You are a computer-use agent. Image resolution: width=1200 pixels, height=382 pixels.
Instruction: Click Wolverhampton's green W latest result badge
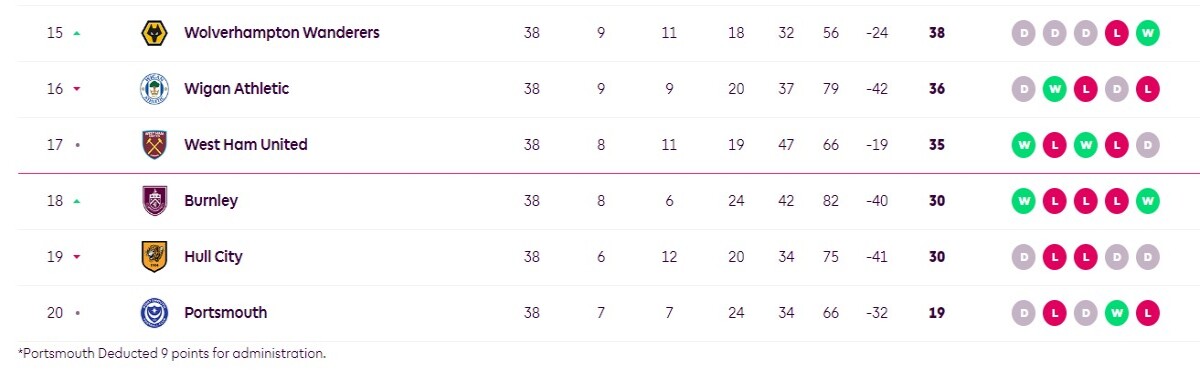pyautogui.click(x=1148, y=33)
